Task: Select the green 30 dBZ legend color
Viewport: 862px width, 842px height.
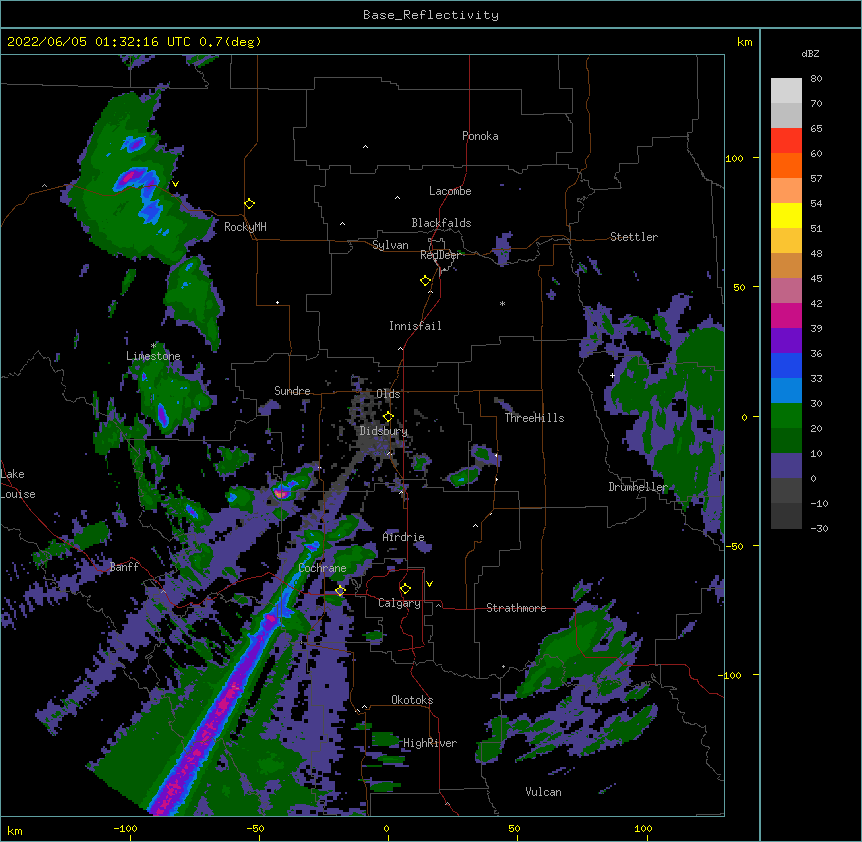Action: coord(786,416)
